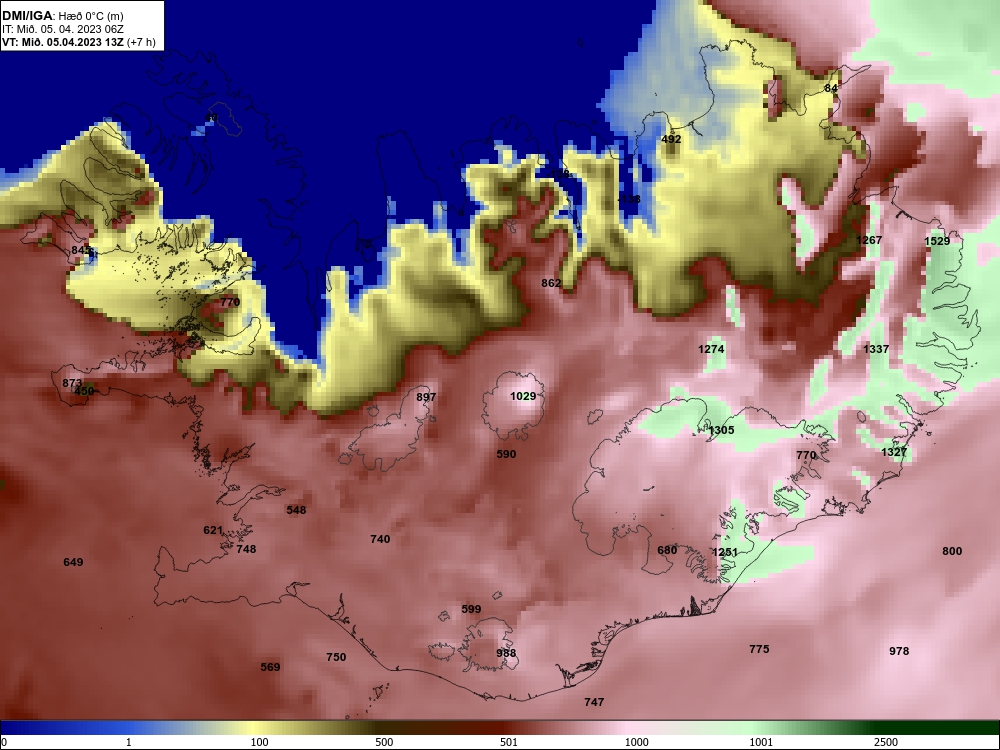Image resolution: width=1000 pixels, height=750 pixels.
Task: Click the map value 680
Action: pos(667,550)
